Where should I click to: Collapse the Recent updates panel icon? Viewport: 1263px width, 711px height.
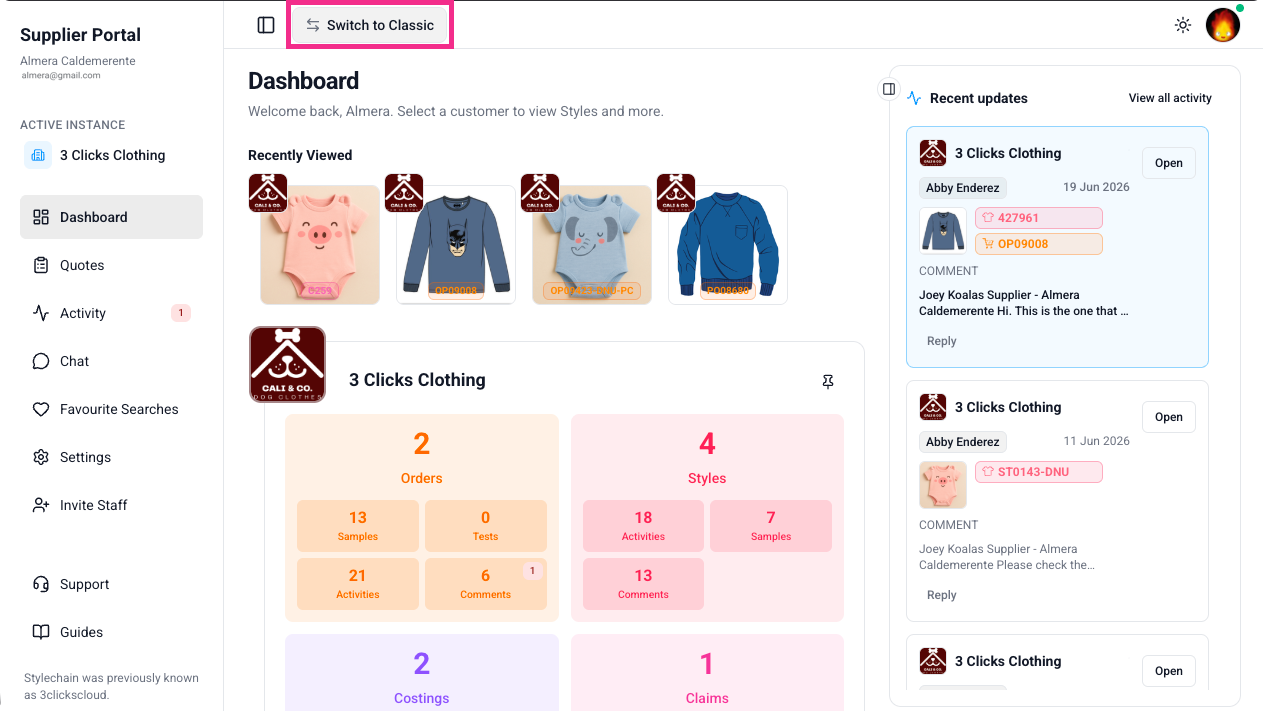pos(888,89)
